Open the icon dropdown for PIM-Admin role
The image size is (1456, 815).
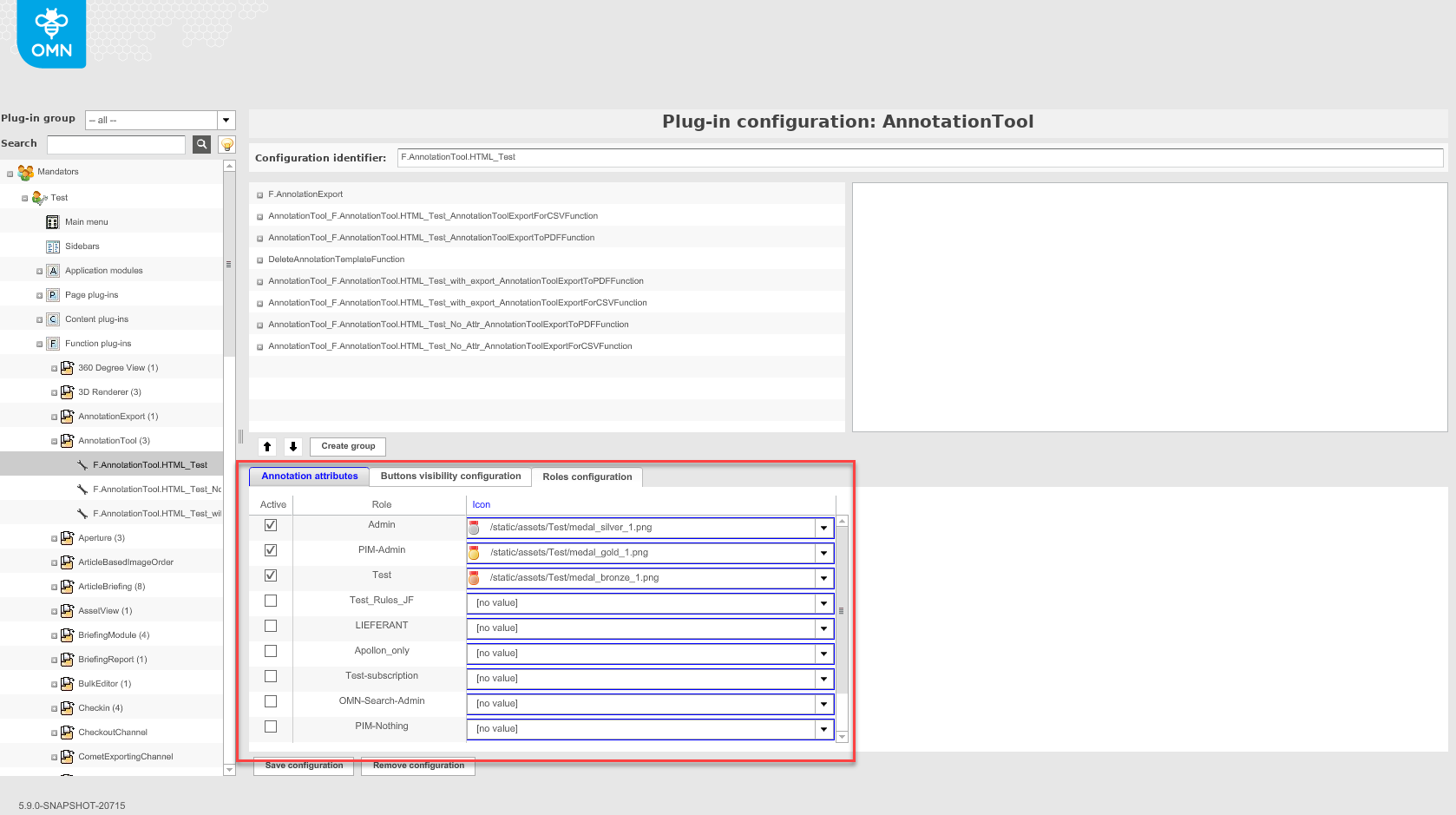pos(823,553)
